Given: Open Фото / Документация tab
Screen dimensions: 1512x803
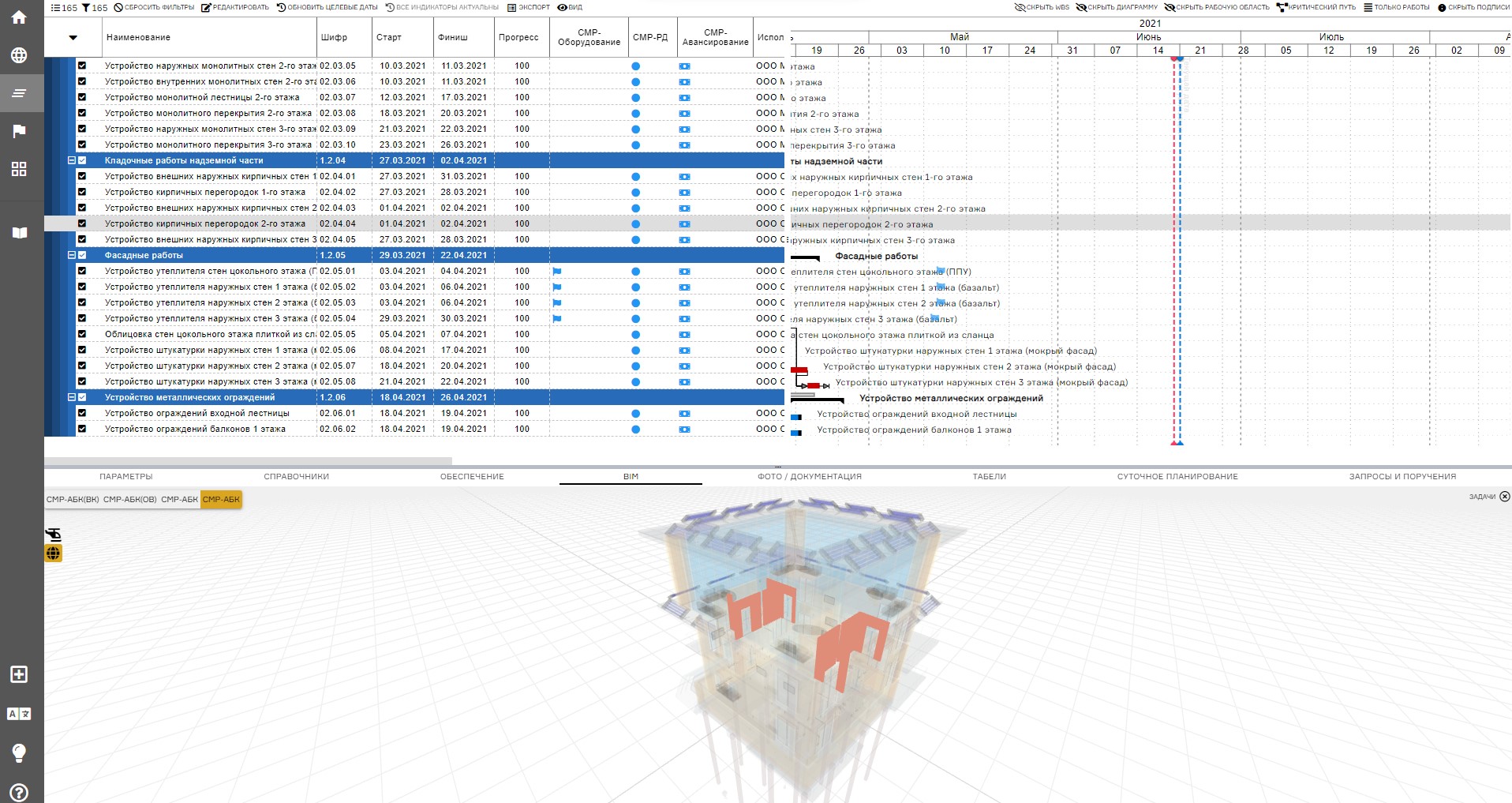Looking at the screenshot, I should click(x=810, y=477).
